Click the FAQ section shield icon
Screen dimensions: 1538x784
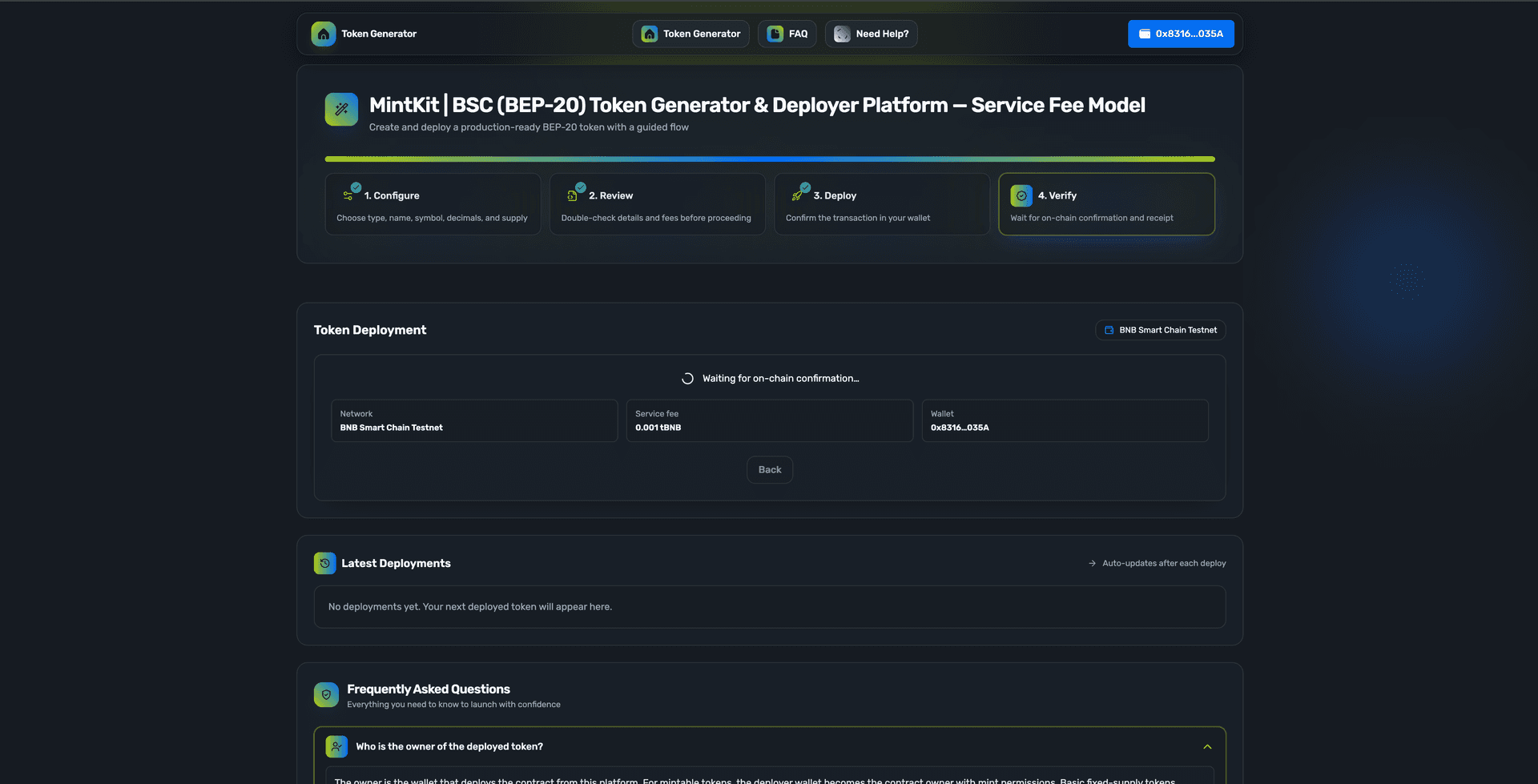[326, 694]
